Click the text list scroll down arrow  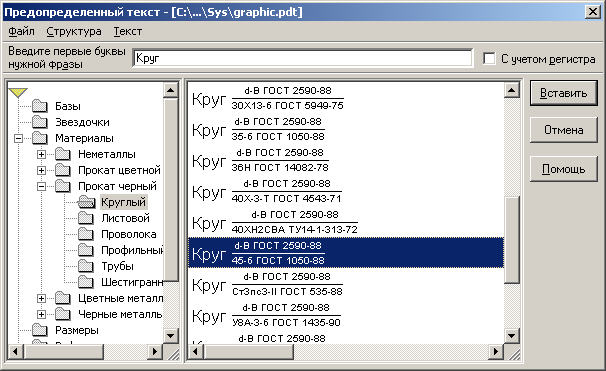pos(512,335)
